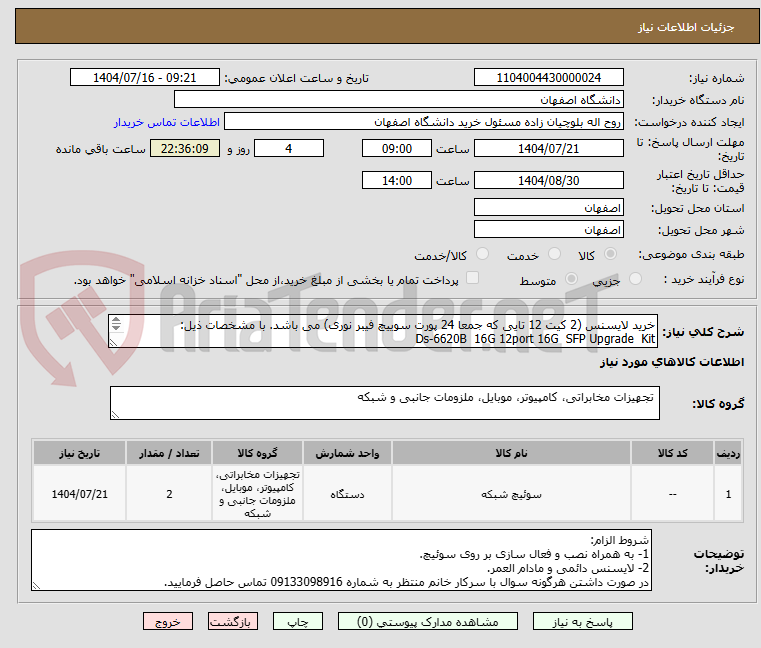Click resize handle of شرح کلی نیاز textarea
The width and height of the screenshot is (761, 648).
pos(114,343)
